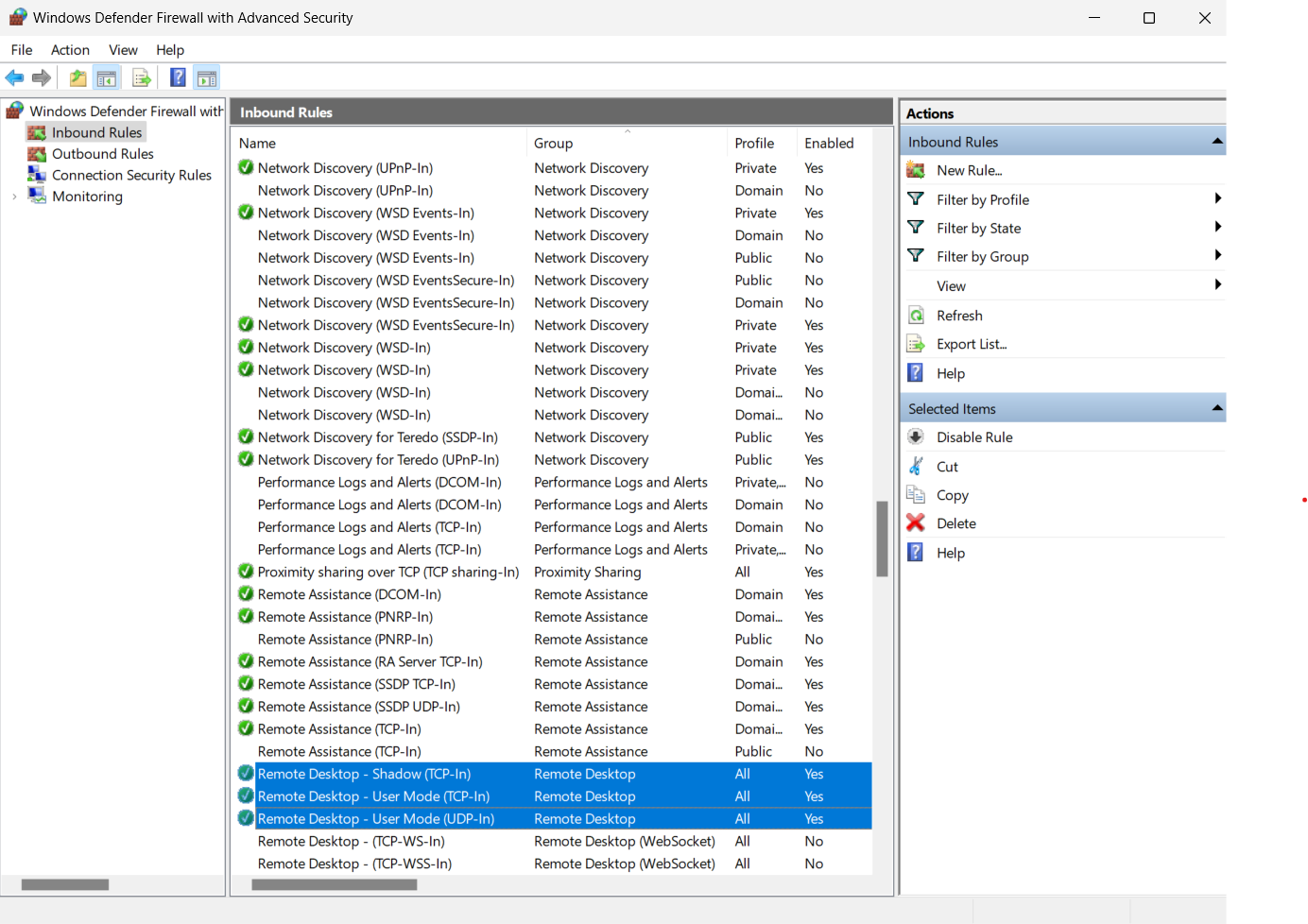
Task: Click the horizontal scrollbar thumb under rules list
Action: coord(335,884)
